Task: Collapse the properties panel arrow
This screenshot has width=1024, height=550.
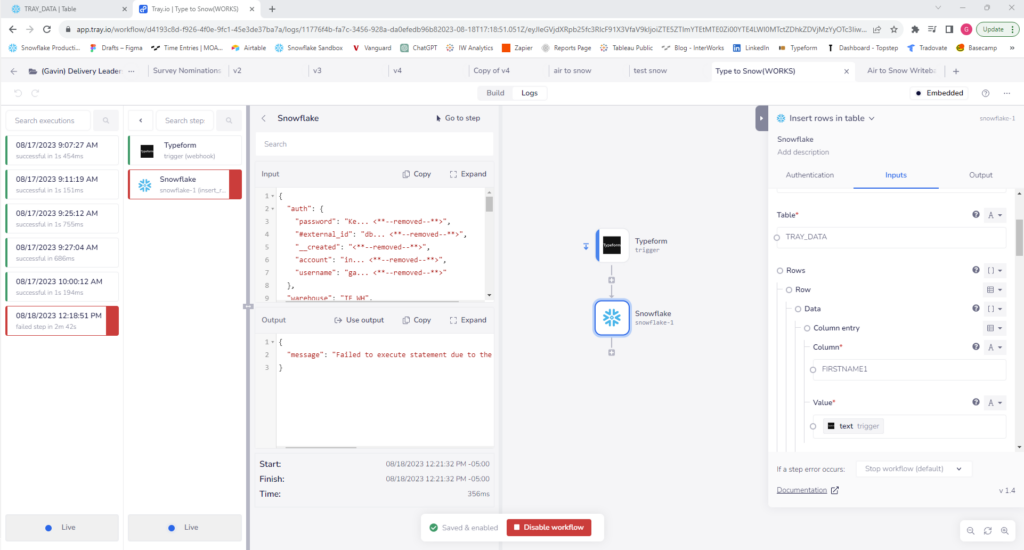Action: tap(761, 118)
